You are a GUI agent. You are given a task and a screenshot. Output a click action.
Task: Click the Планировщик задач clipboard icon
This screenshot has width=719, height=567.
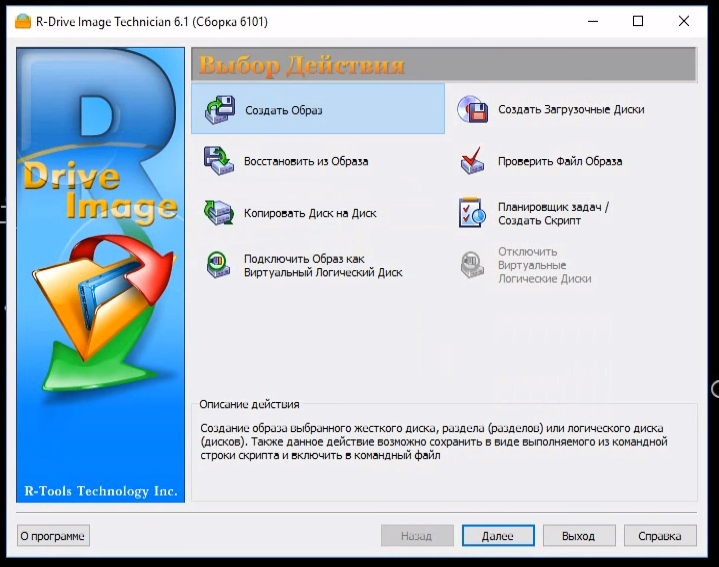tap(472, 212)
